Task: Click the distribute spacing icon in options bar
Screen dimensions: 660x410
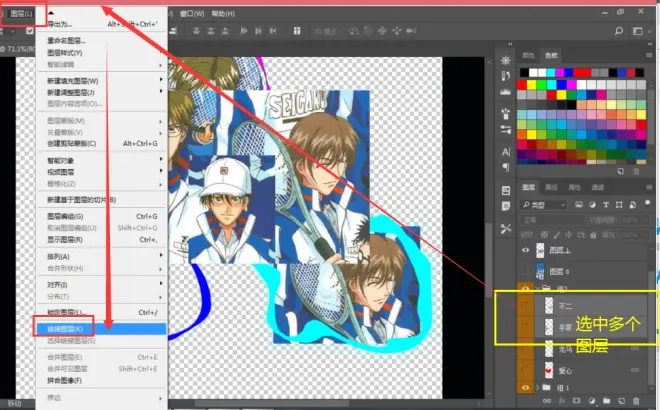Action: click(297, 31)
